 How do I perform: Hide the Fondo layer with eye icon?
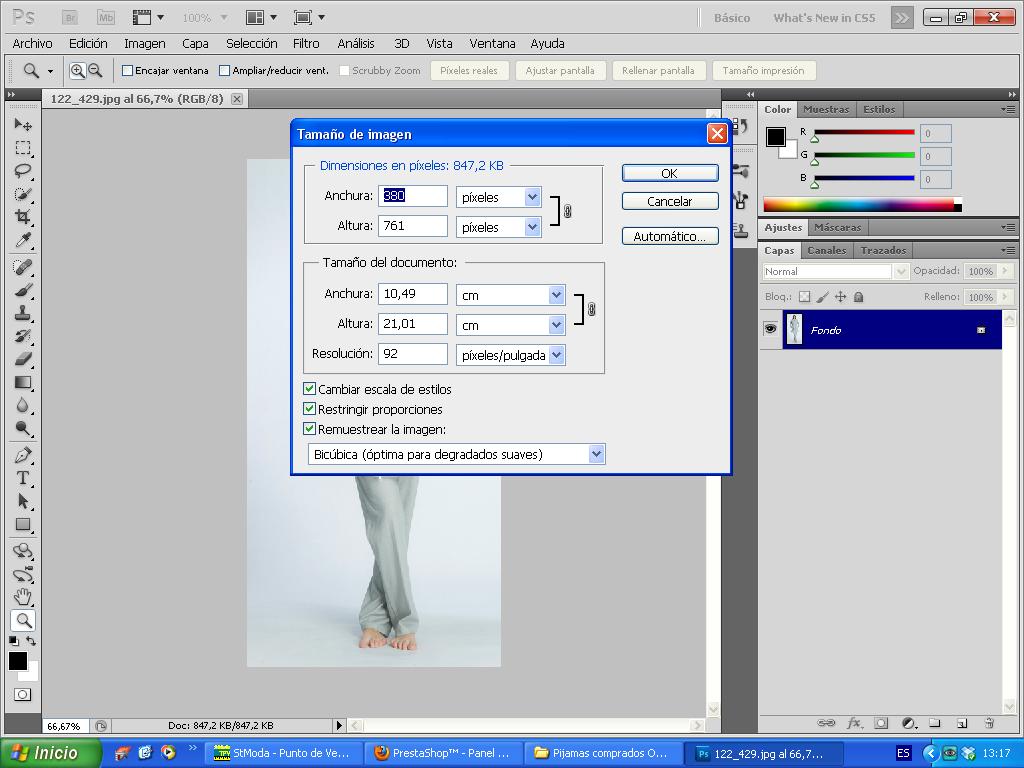pyautogui.click(x=770, y=330)
